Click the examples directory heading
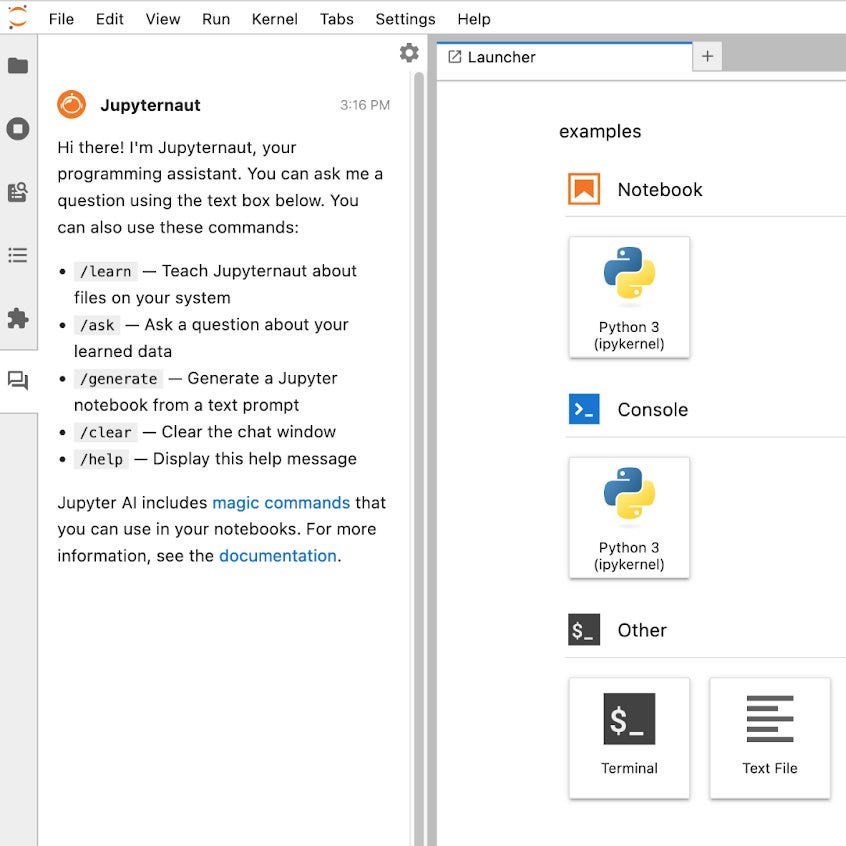Screen dimensions: 846x846 click(600, 131)
